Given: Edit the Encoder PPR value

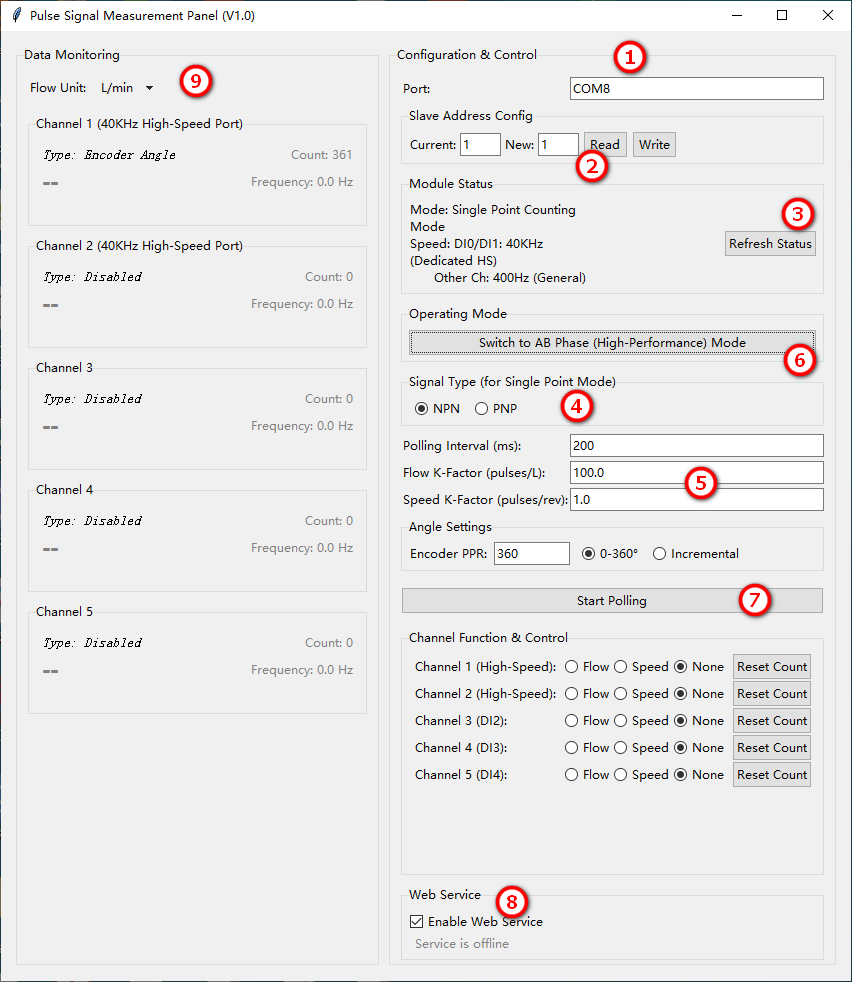Looking at the screenshot, I should pos(531,553).
